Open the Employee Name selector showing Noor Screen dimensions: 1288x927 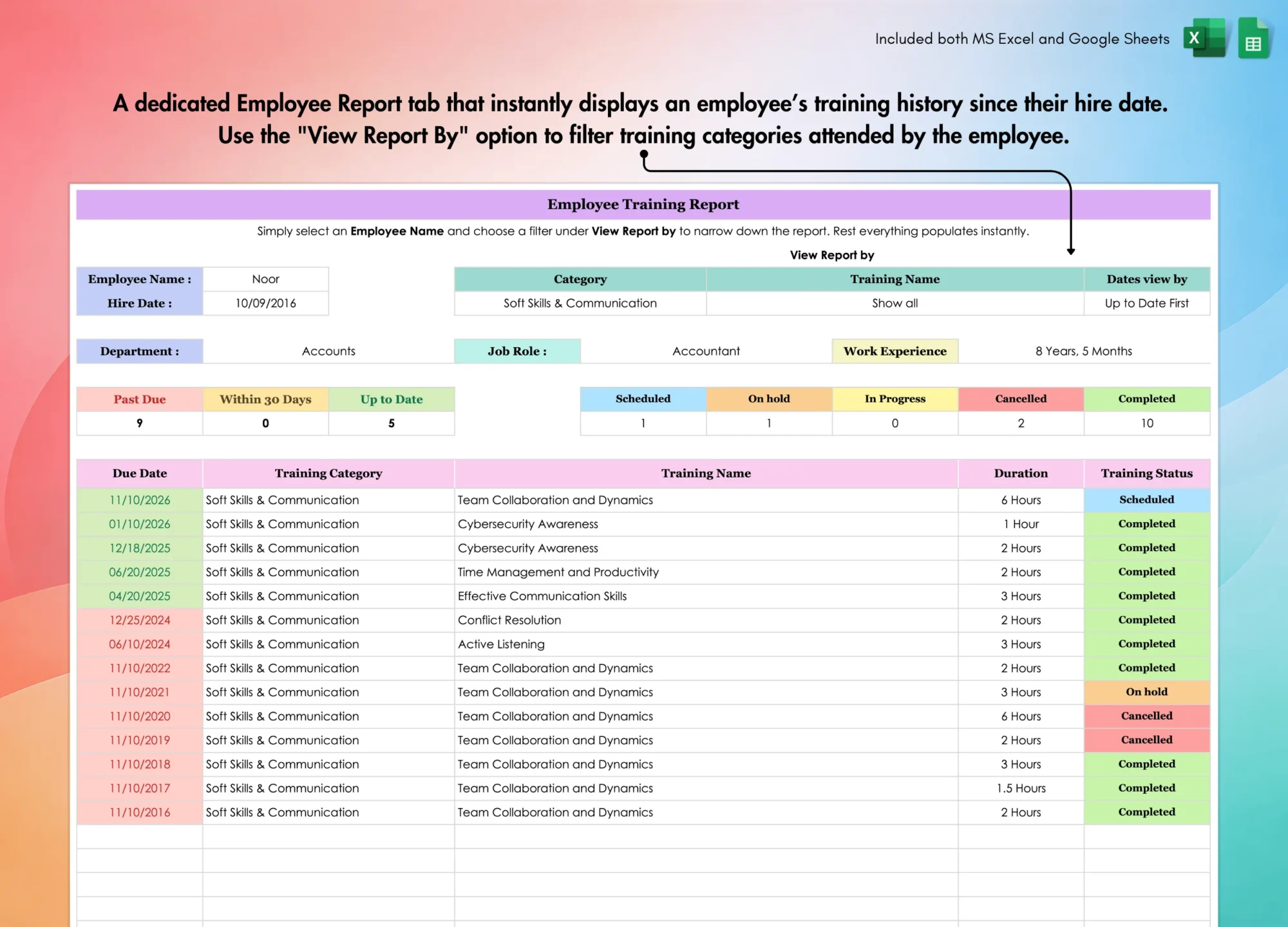pos(266,279)
